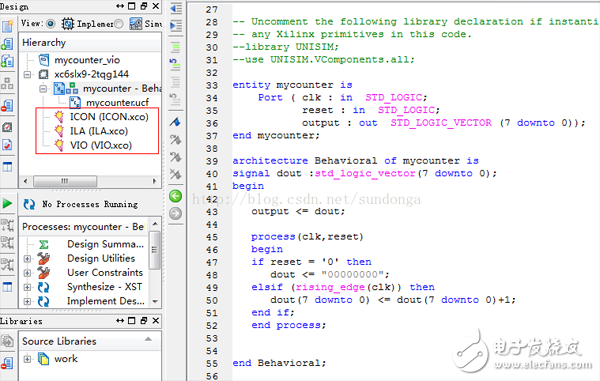The width and height of the screenshot is (600, 381).
Task: Click the green Run process play icon
Action: [7, 204]
